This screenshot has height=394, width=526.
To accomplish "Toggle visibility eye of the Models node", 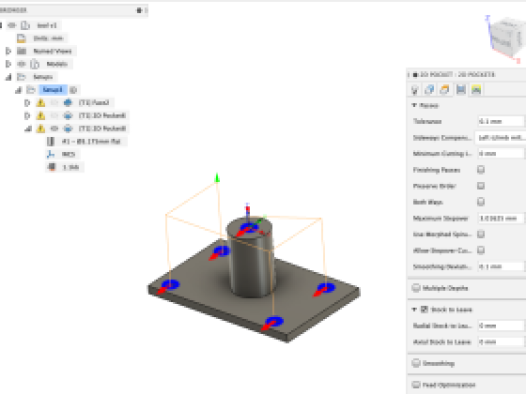I will (x=22, y=64).
